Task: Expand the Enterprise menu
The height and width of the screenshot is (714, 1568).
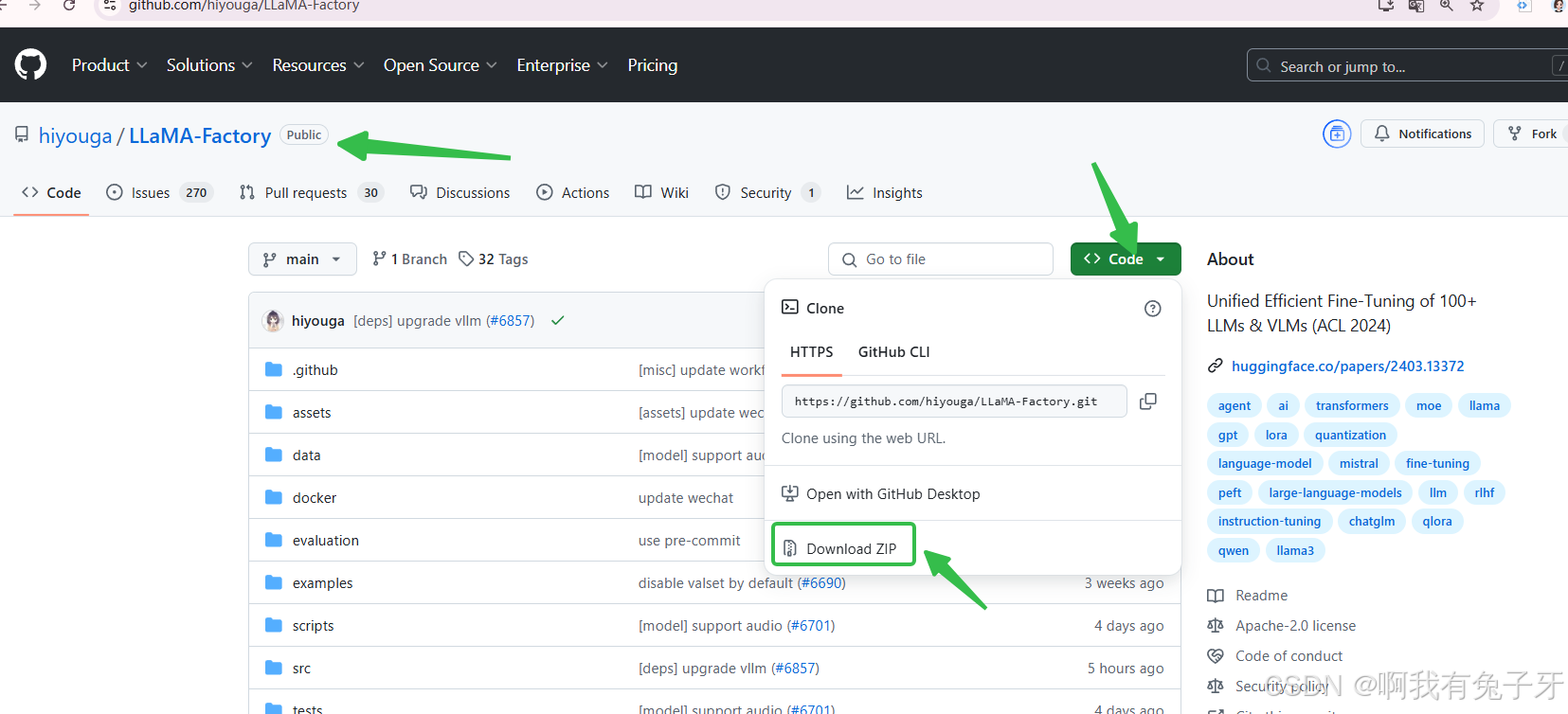Action: 562,65
